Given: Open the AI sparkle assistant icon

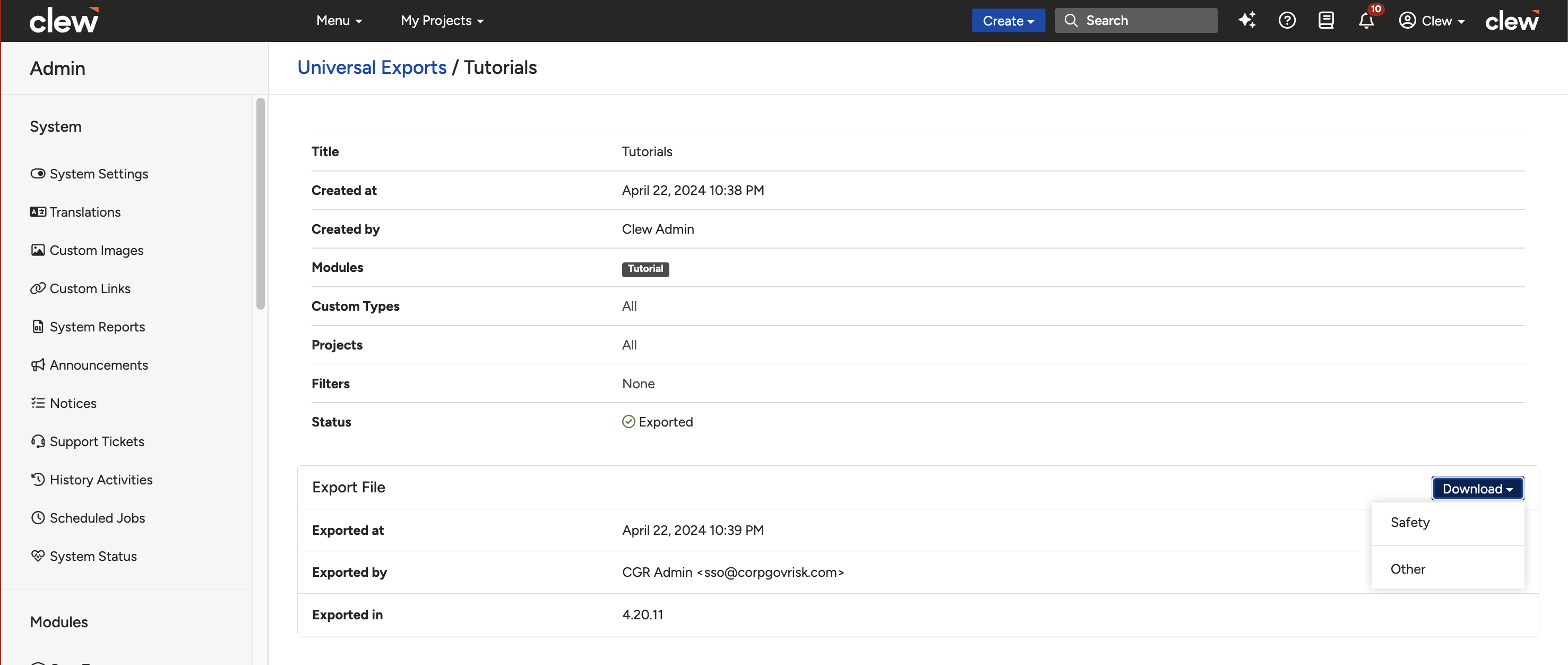Looking at the screenshot, I should pyautogui.click(x=1247, y=20).
